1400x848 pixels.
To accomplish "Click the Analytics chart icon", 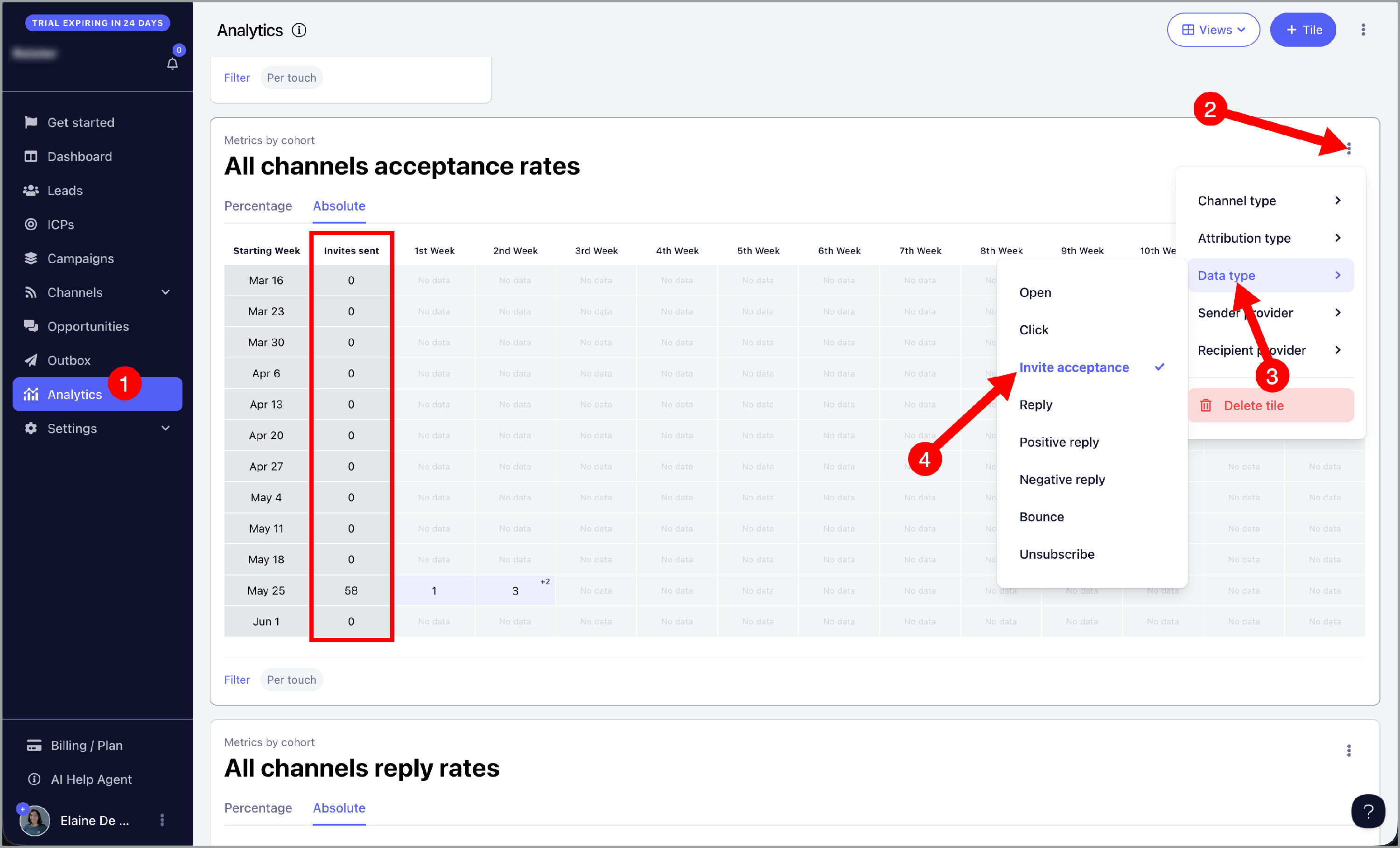I will (31, 394).
